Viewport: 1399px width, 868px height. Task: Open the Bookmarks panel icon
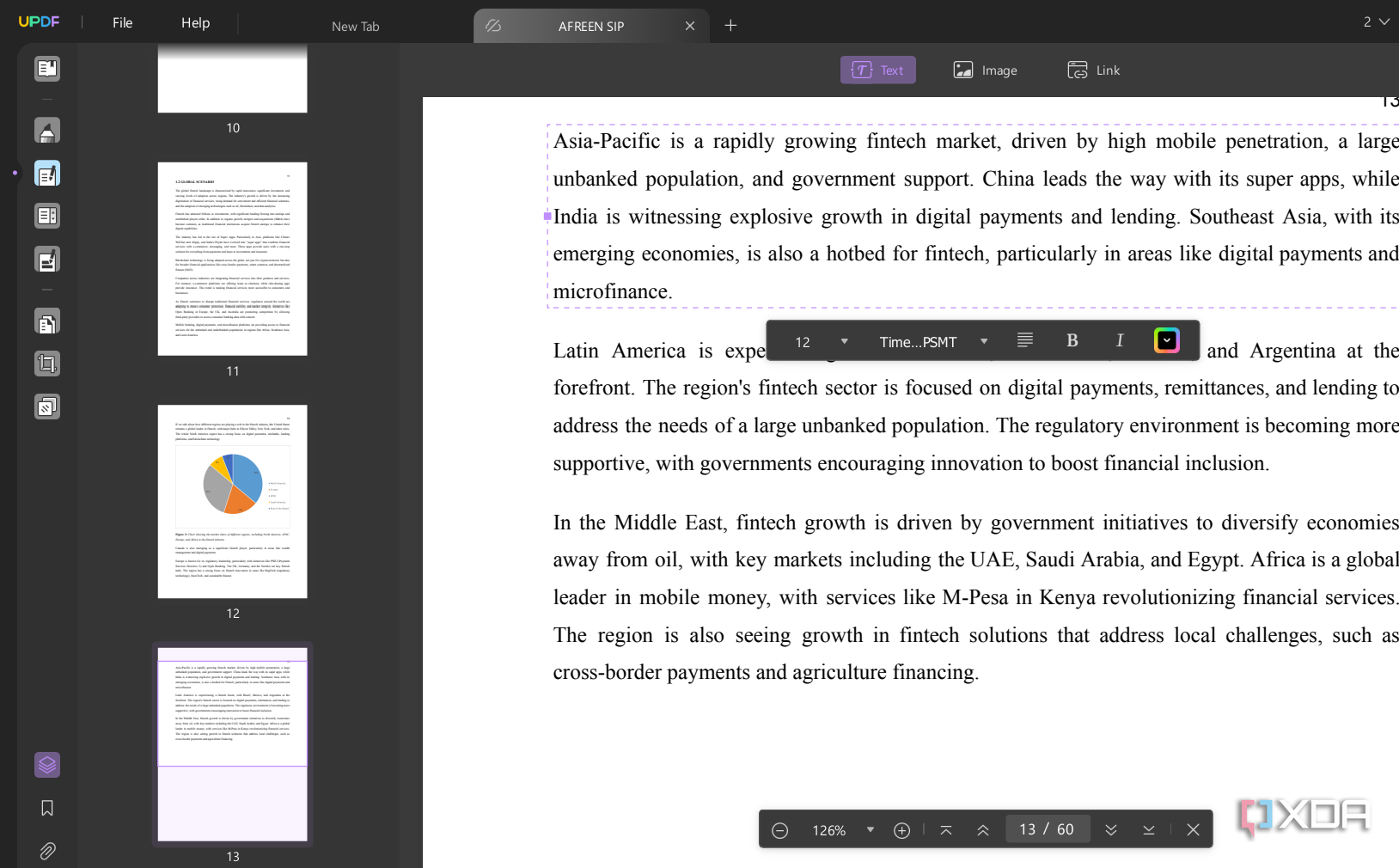[47, 808]
